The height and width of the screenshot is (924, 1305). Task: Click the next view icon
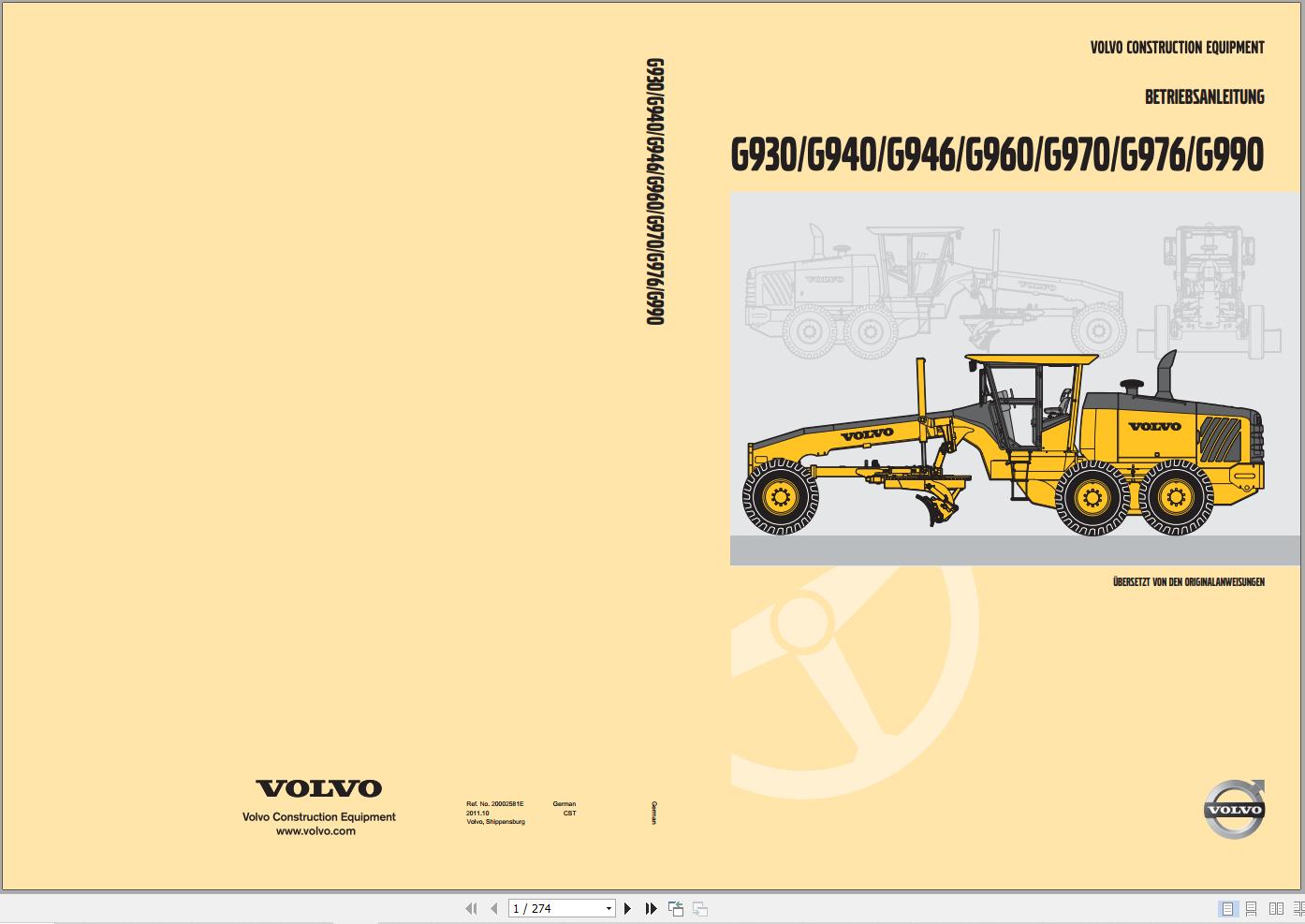(699, 908)
